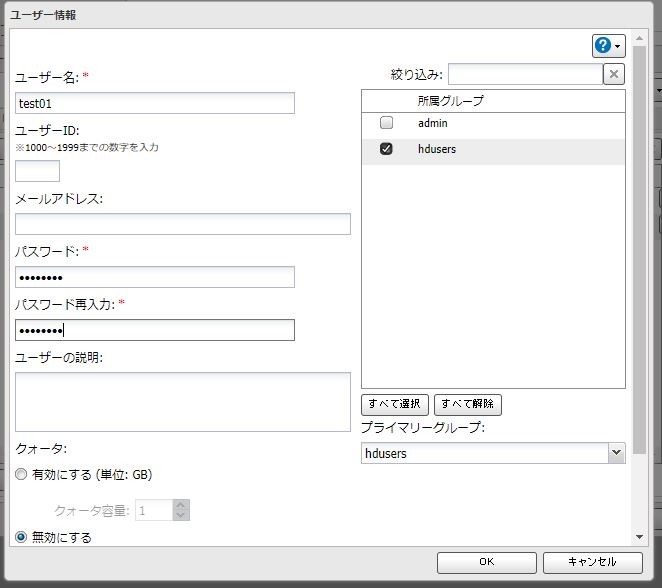Focus the 絞り込み filter input field

point(525,74)
